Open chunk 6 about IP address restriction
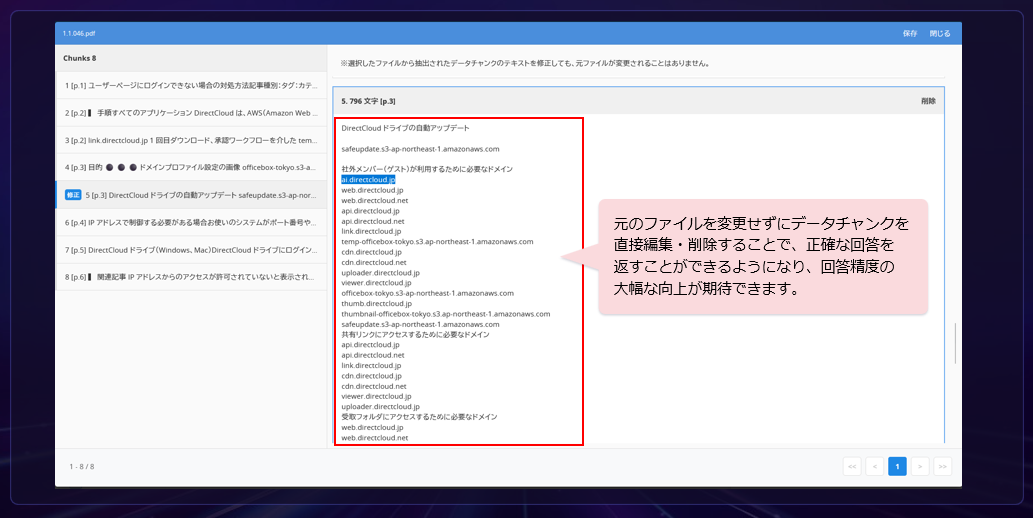Image resolution: width=1033 pixels, height=518 pixels. click(x=190, y=222)
